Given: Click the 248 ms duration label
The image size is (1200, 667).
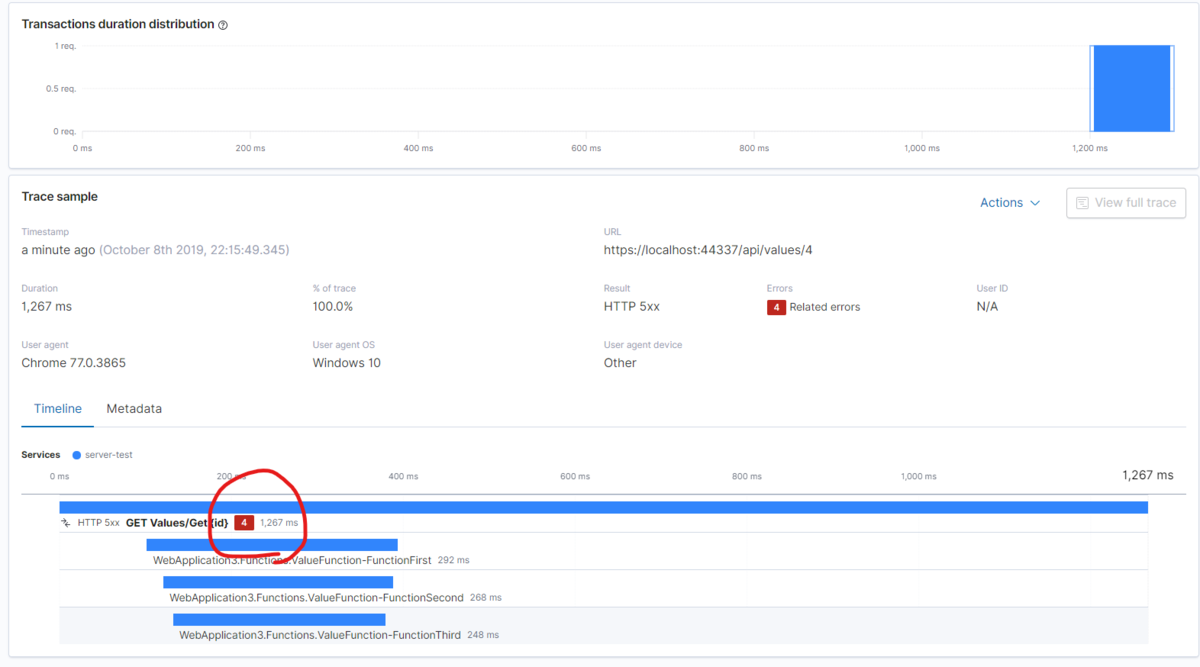Looking at the screenshot, I should click(483, 635).
